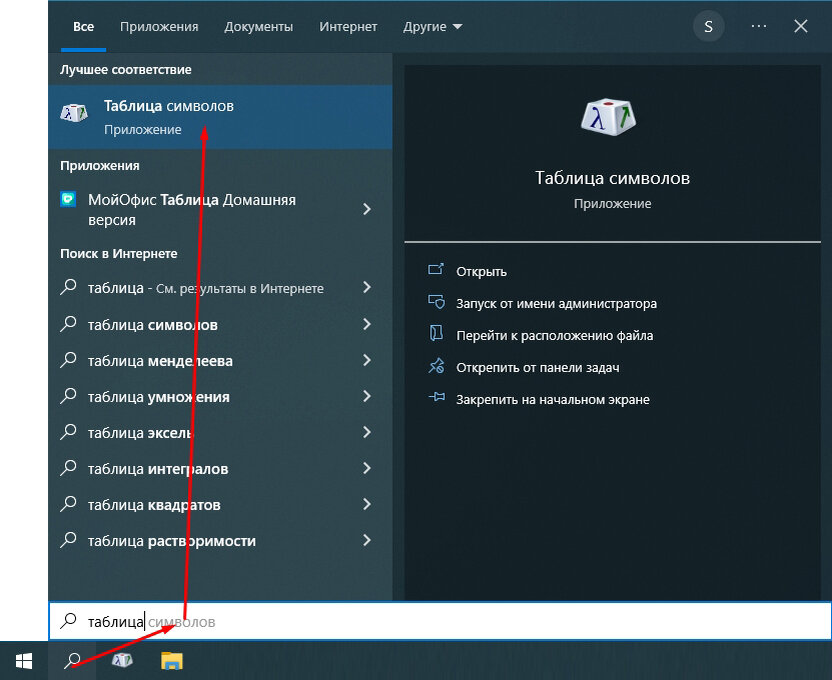
Task: Expand chevron next to таблица символов suggestion
Action: (x=367, y=324)
